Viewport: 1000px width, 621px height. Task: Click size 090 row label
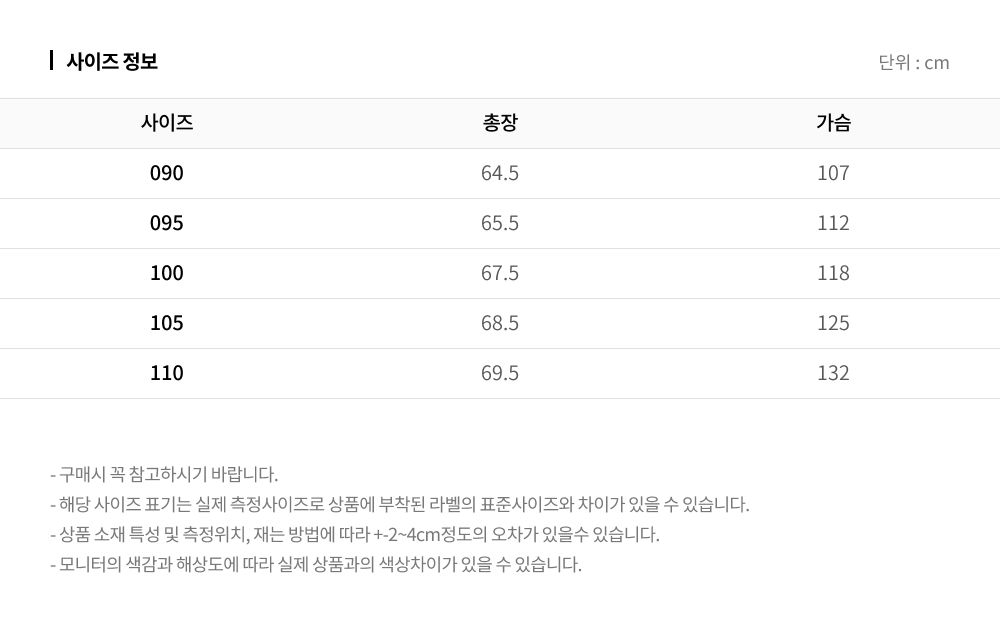point(166,173)
